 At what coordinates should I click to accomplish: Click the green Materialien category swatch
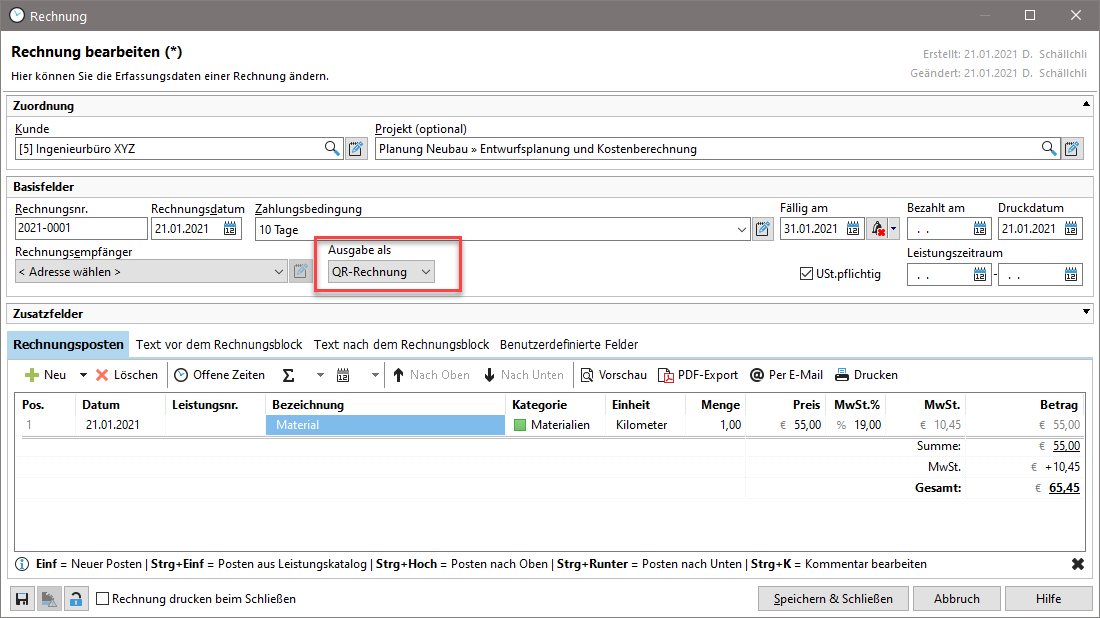tap(519, 425)
